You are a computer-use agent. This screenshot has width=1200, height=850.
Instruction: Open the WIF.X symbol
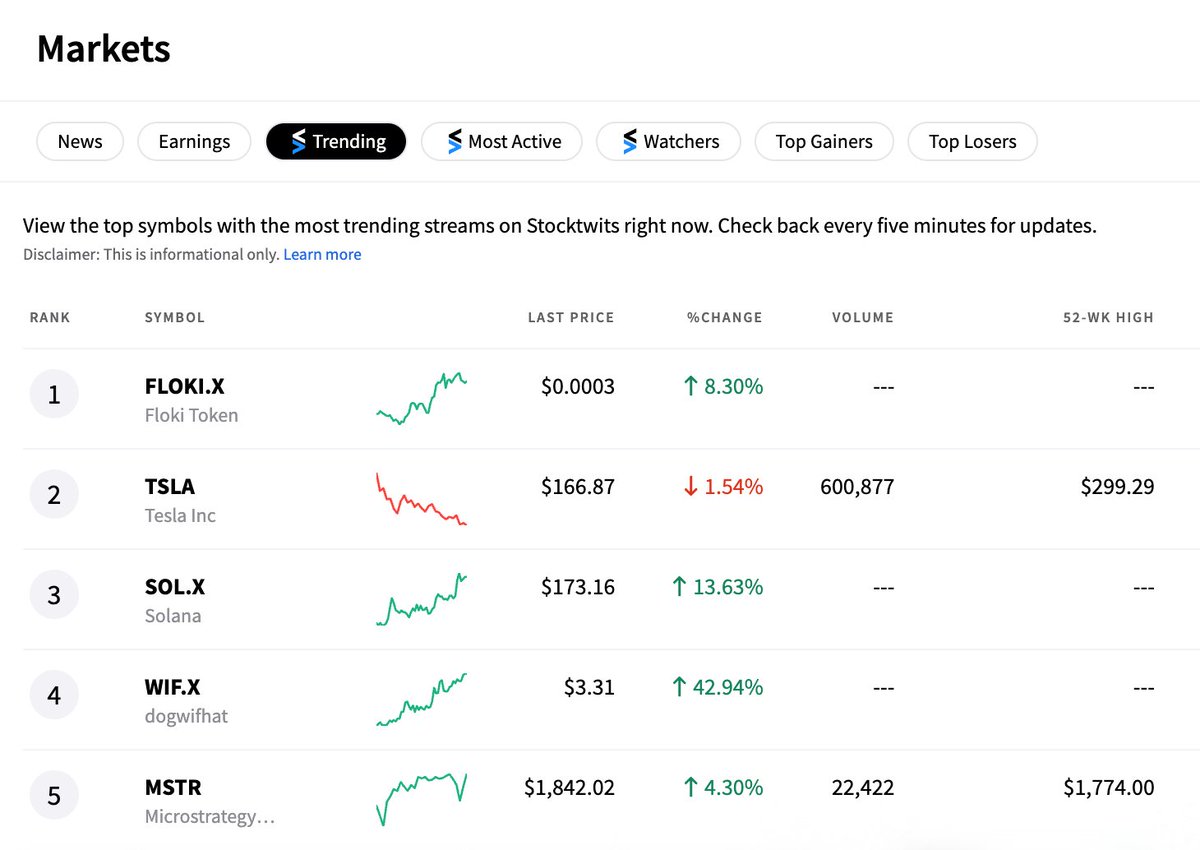coord(173,687)
